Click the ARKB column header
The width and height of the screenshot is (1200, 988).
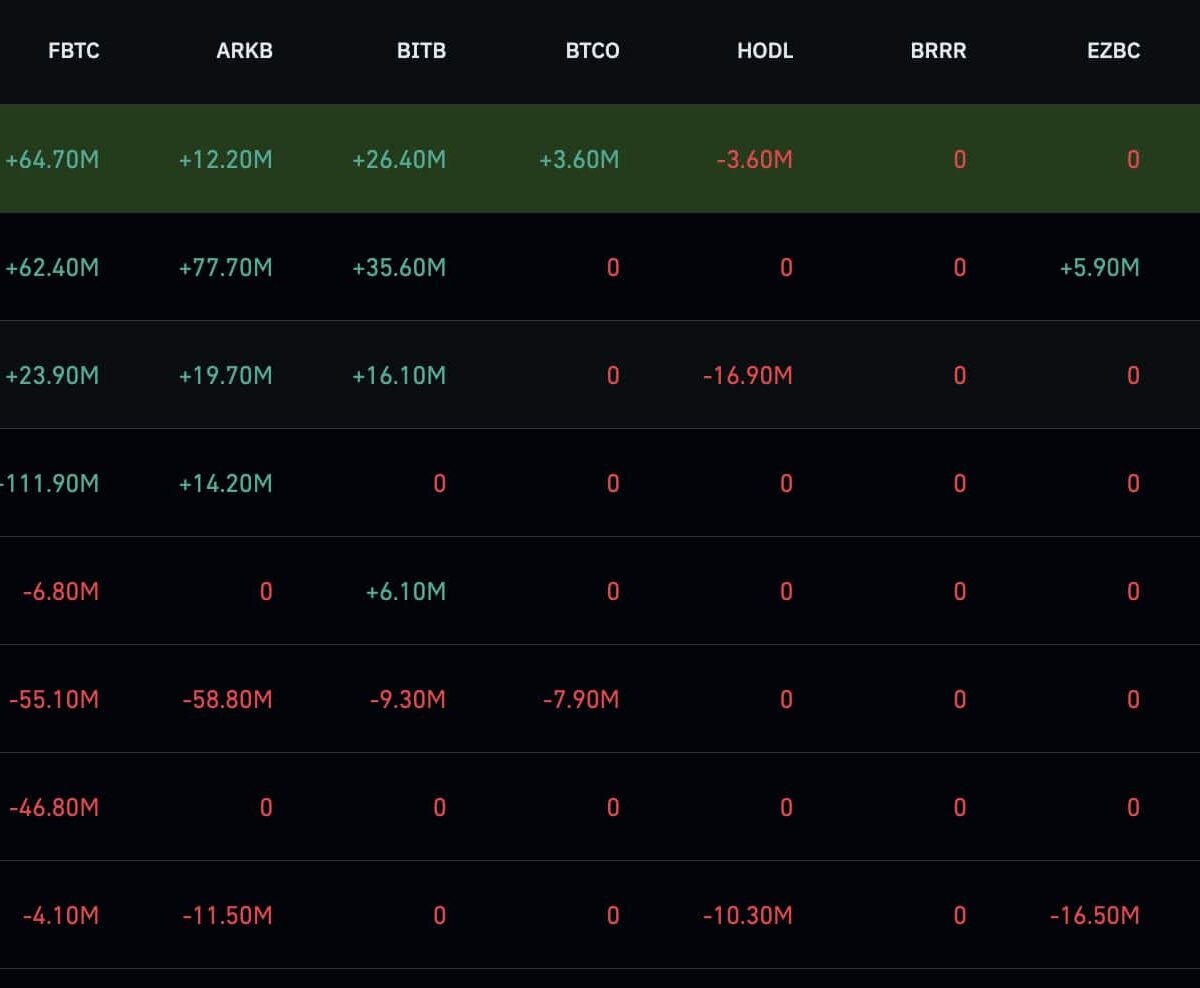244,51
